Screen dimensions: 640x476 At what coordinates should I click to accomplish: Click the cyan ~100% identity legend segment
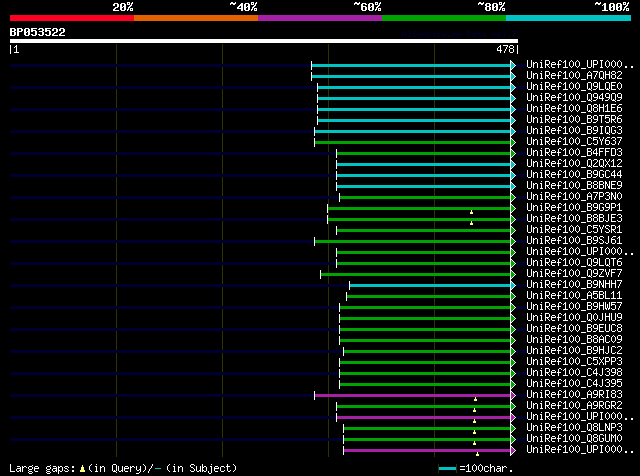569,18
